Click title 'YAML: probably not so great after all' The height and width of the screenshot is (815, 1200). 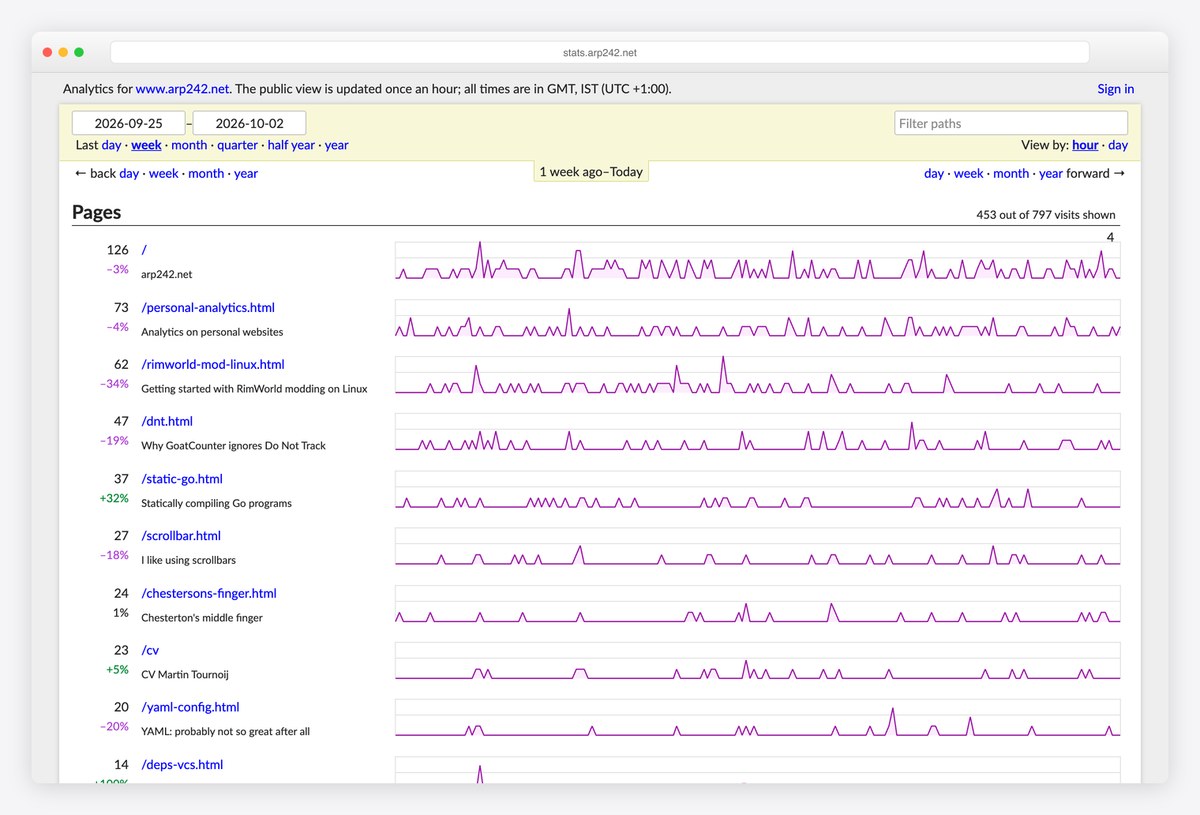[225, 732]
